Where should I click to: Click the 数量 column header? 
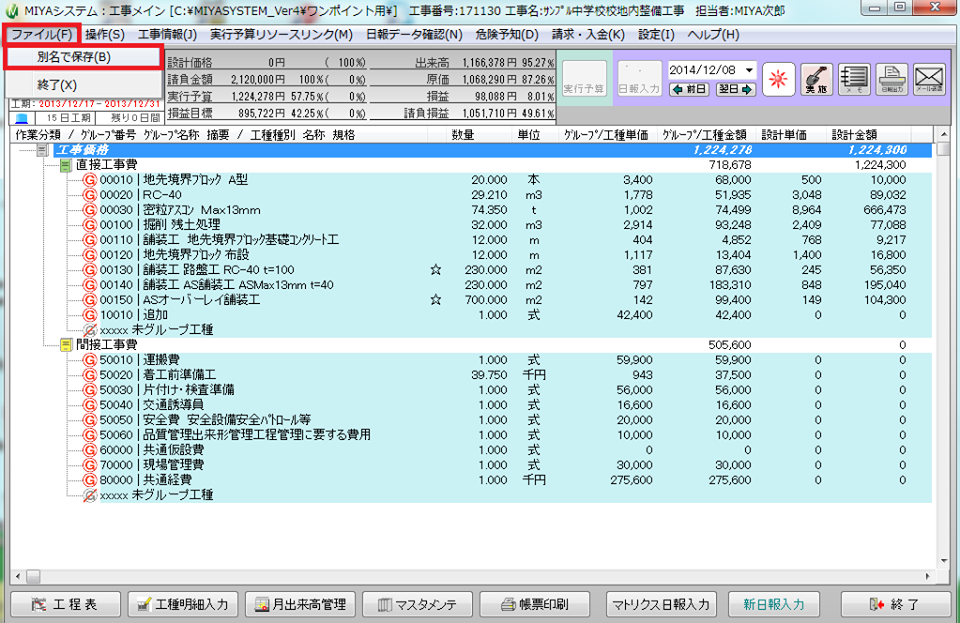(x=462, y=135)
